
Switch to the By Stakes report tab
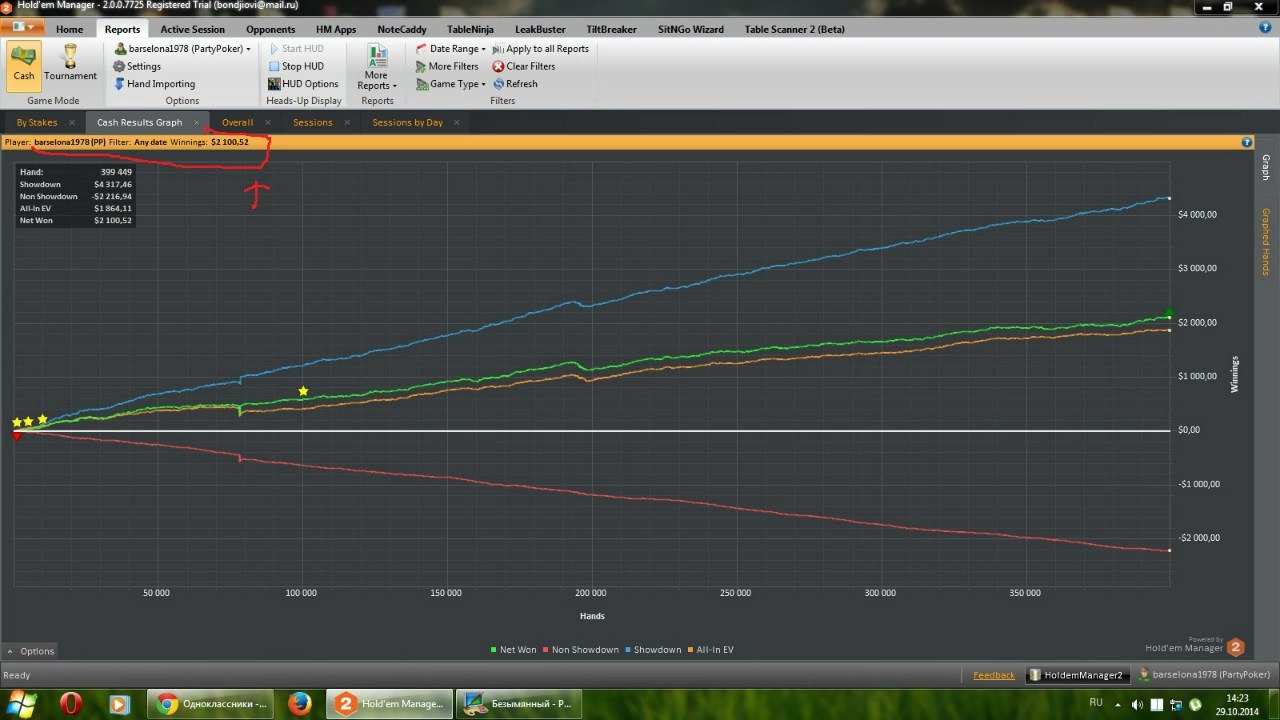click(x=37, y=122)
